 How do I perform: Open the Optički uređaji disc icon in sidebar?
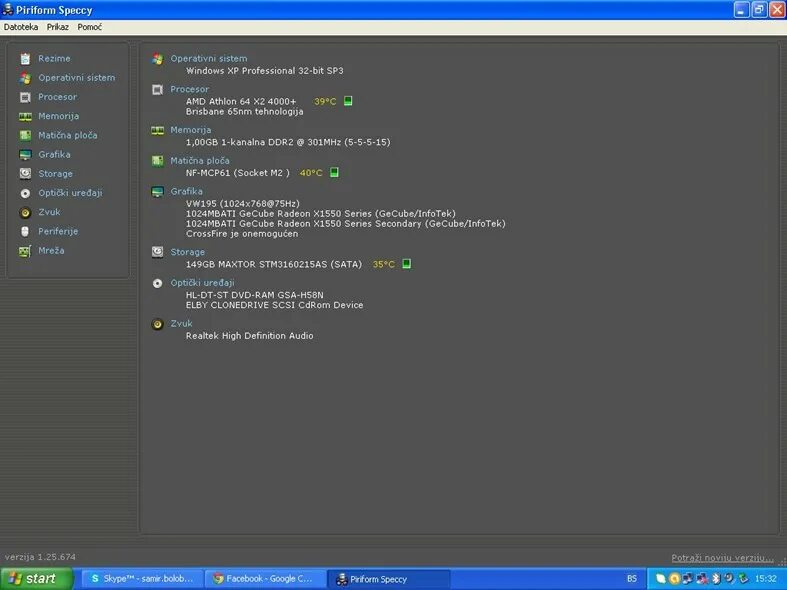tap(25, 193)
